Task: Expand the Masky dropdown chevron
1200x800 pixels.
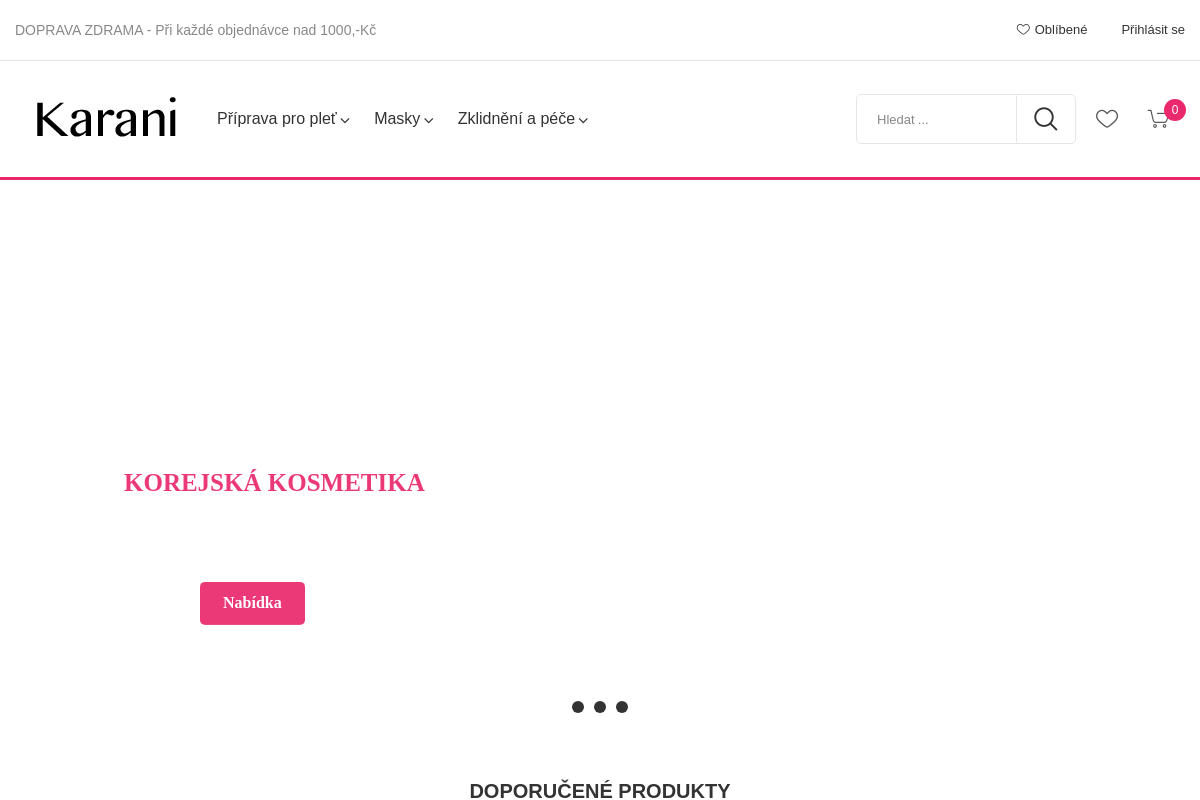Action: (x=429, y=121)
